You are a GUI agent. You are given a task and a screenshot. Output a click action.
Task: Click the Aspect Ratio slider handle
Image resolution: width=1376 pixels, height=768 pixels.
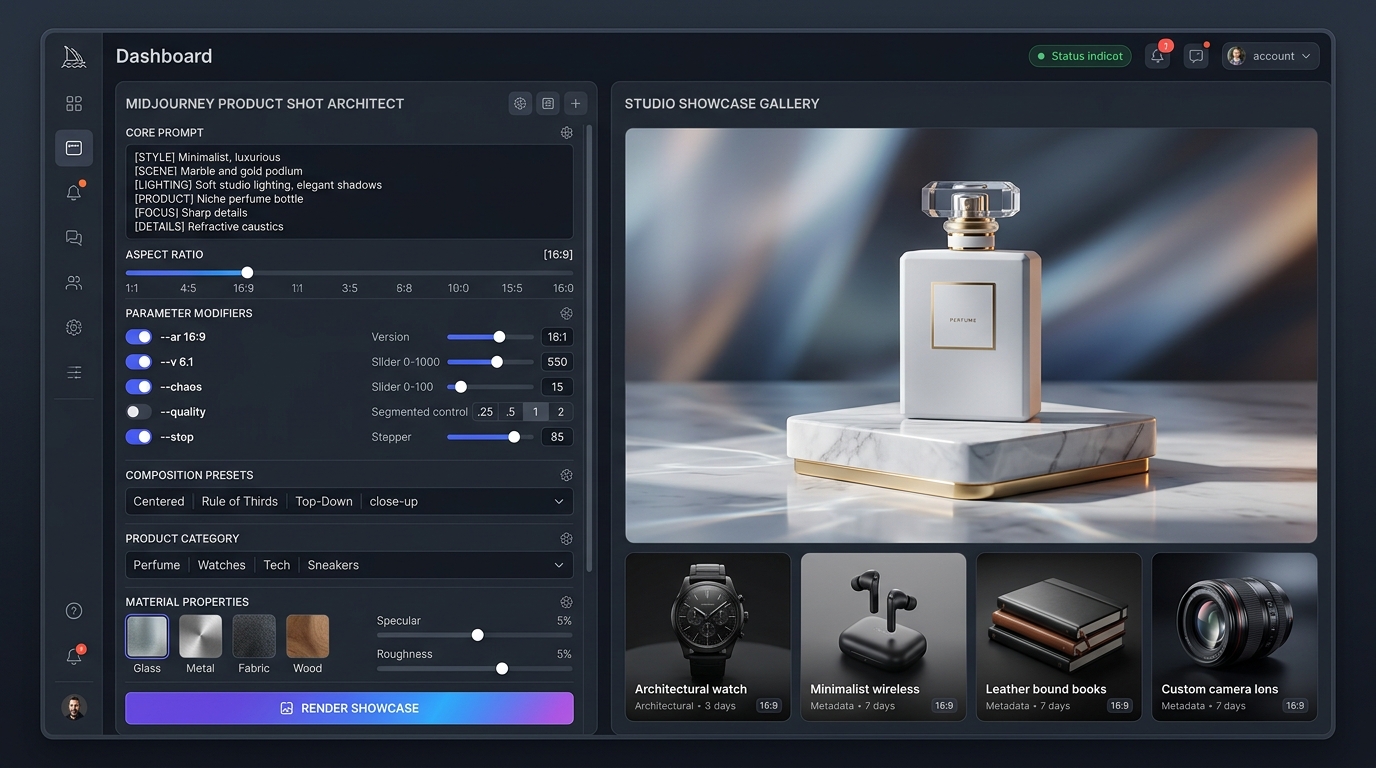[247, 272]
